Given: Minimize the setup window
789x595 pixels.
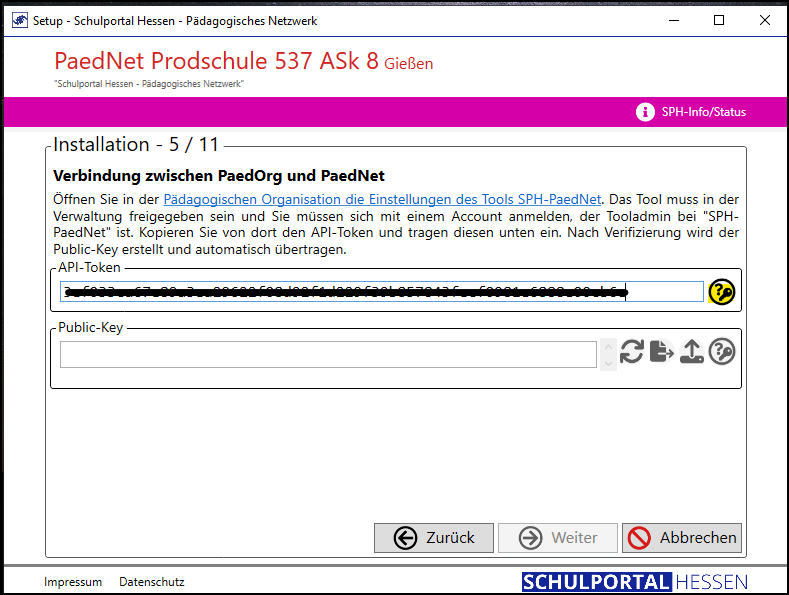Looking at the screenshot, I should tap(674, 20).
